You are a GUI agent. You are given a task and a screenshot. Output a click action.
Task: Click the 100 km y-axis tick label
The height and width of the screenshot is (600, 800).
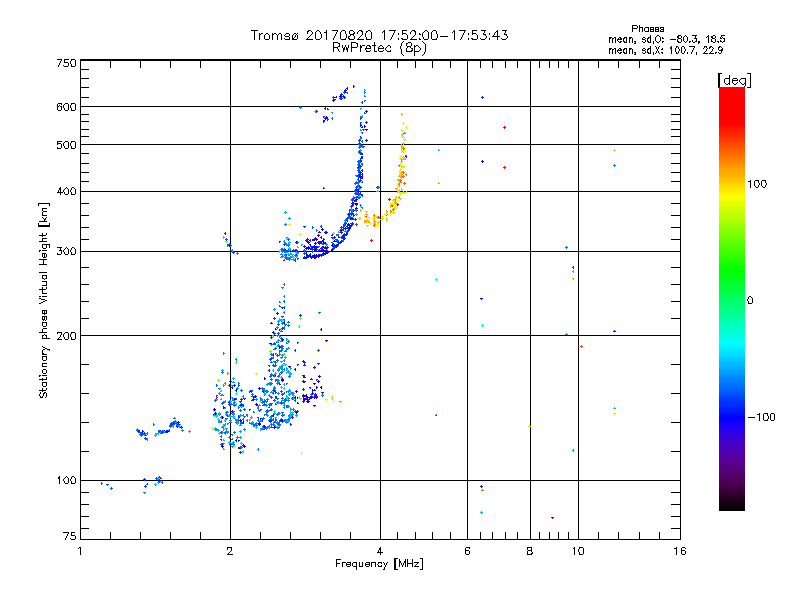[x=66, y=480]
